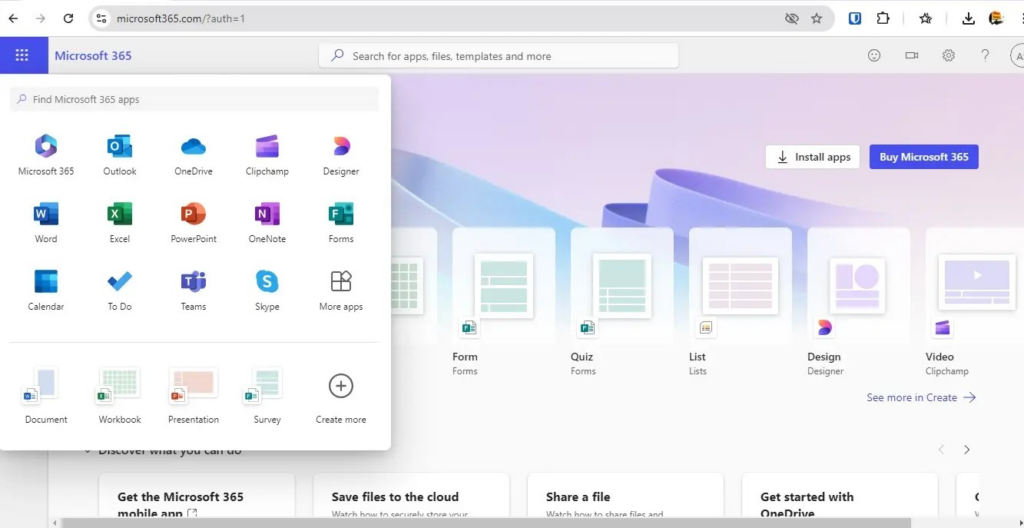Open Share a file card
Viewport: 1024px width, 528px height.
(625, 497)
